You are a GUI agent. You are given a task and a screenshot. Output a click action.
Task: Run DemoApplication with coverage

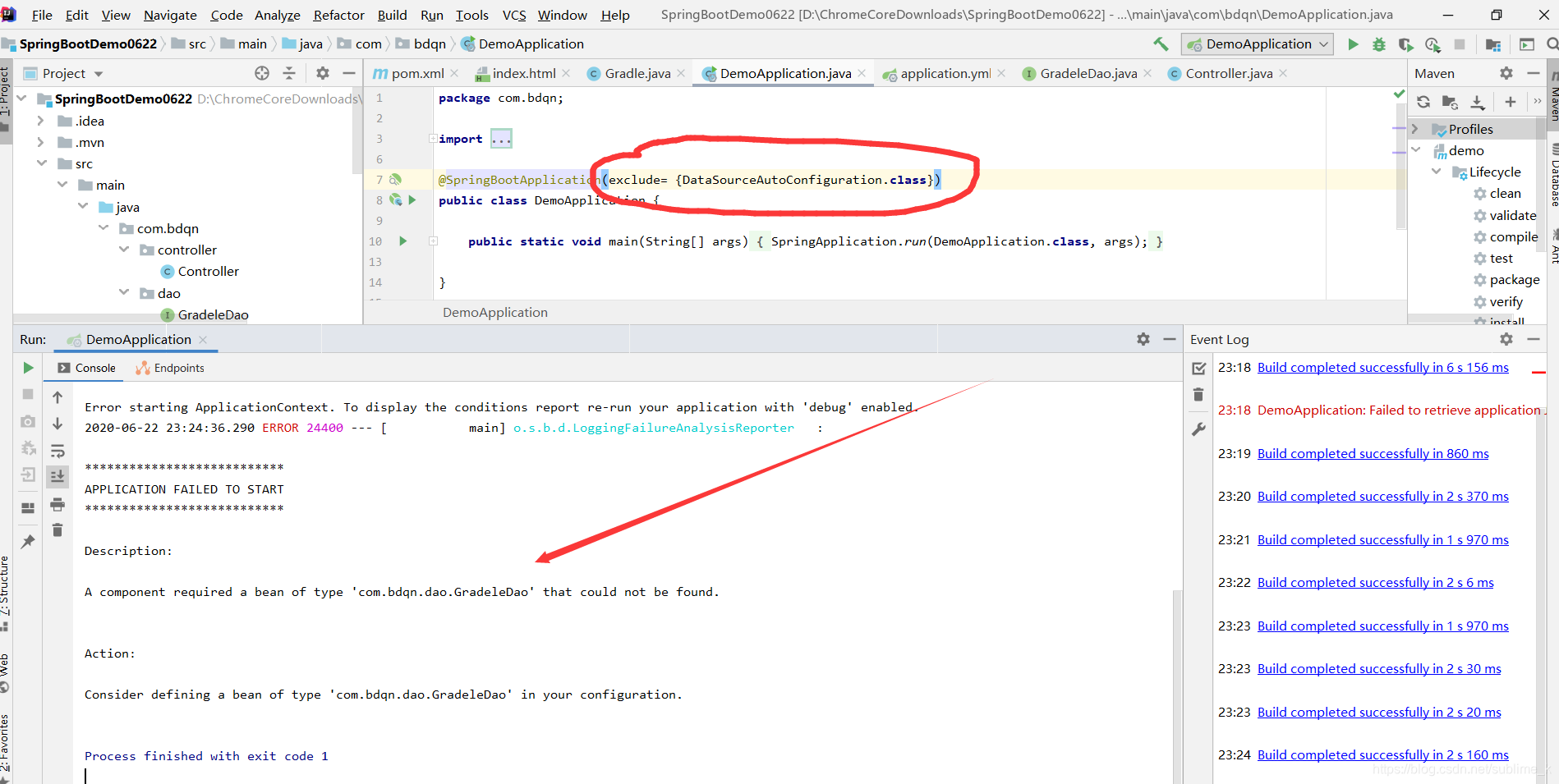pyautogui.click(x=1406, y=45)
